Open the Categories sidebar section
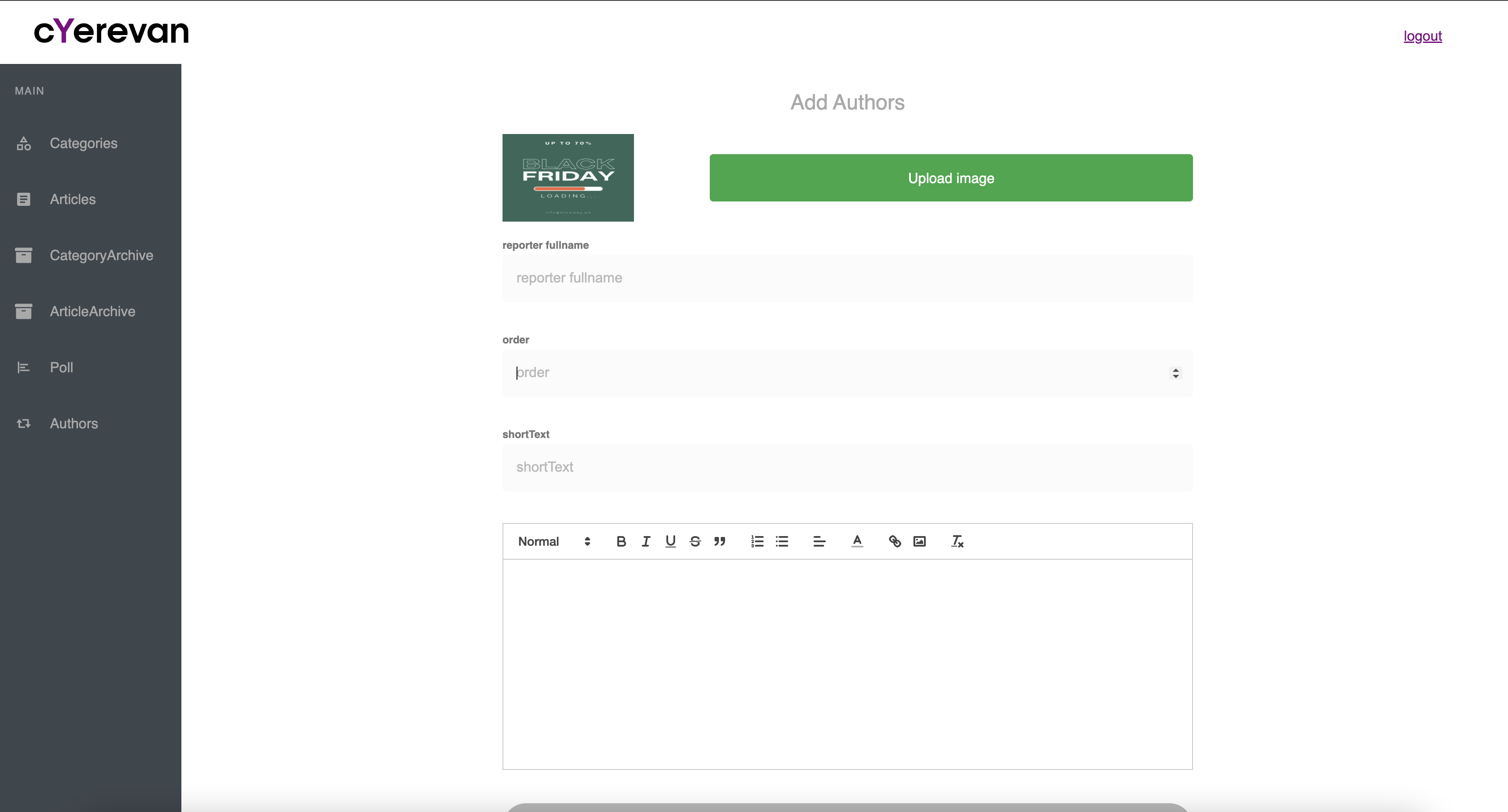Viewport: 1508px width, 812px height. 83,143
